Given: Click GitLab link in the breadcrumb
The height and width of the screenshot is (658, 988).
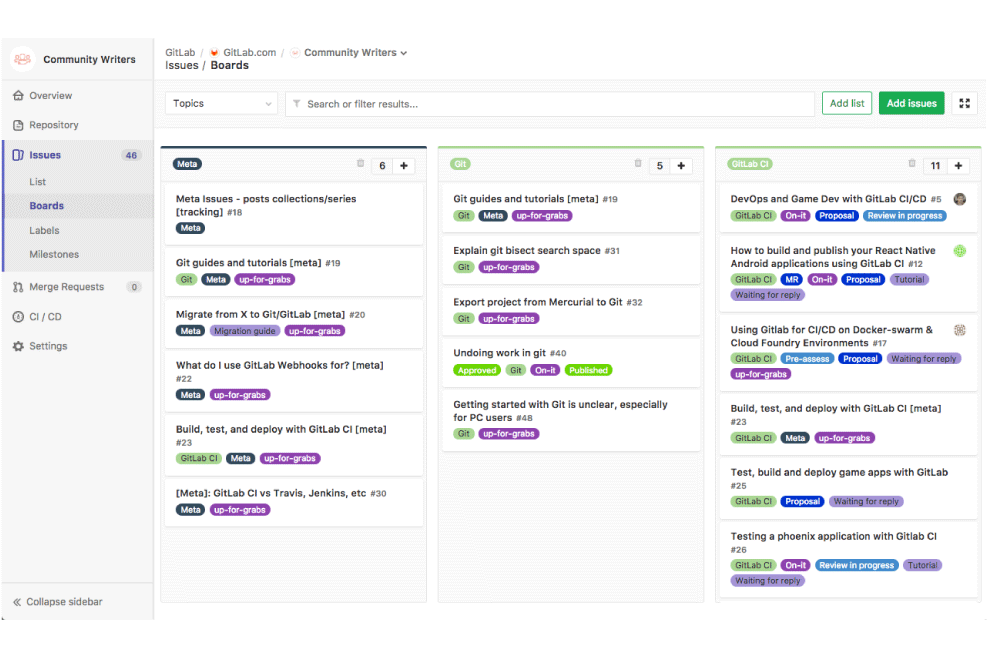Looking at the screenshot, I should point(180,52).
